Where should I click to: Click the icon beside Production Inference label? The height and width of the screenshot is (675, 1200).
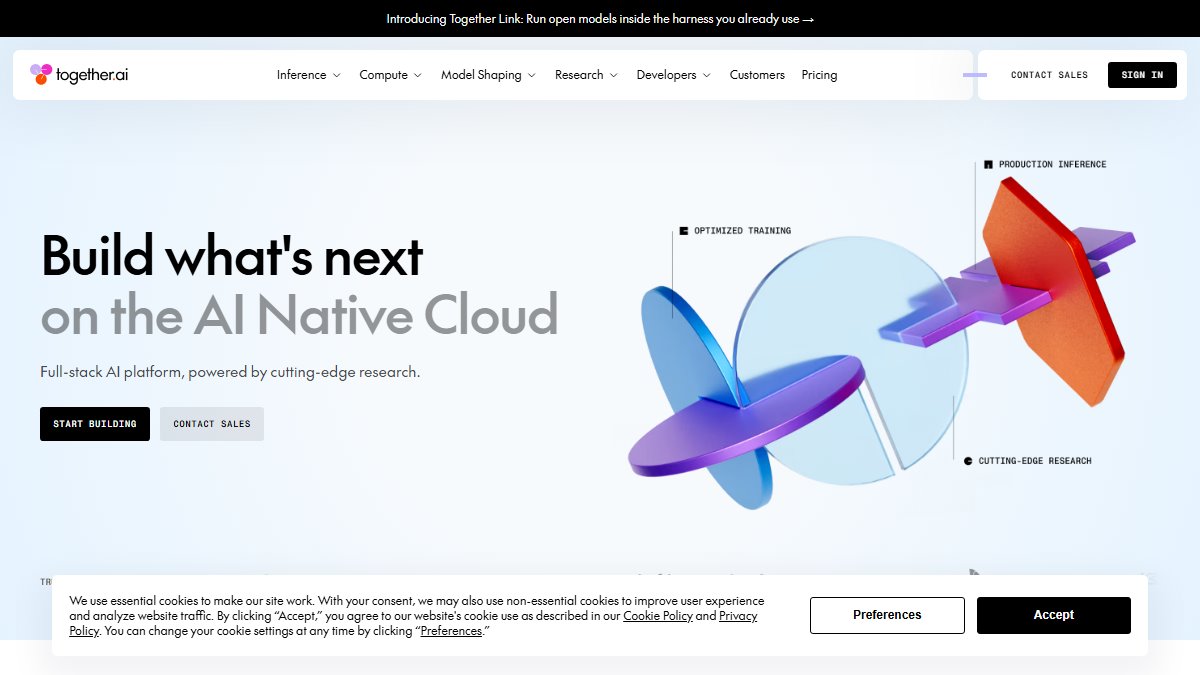tap(988, 164)
